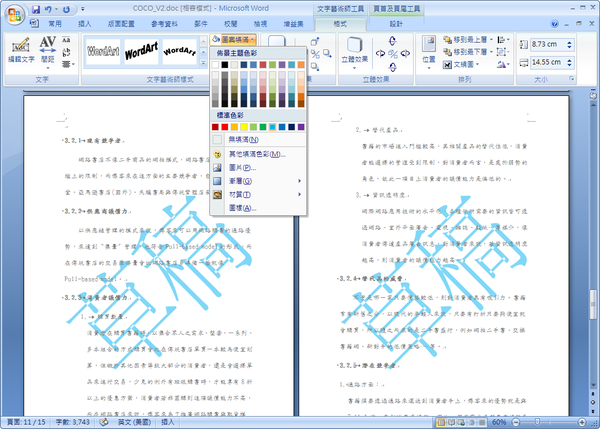Click the 3-D tilt up icon
Screen dimensions: 600x429
pyautogui.click(x=392, y=40)
